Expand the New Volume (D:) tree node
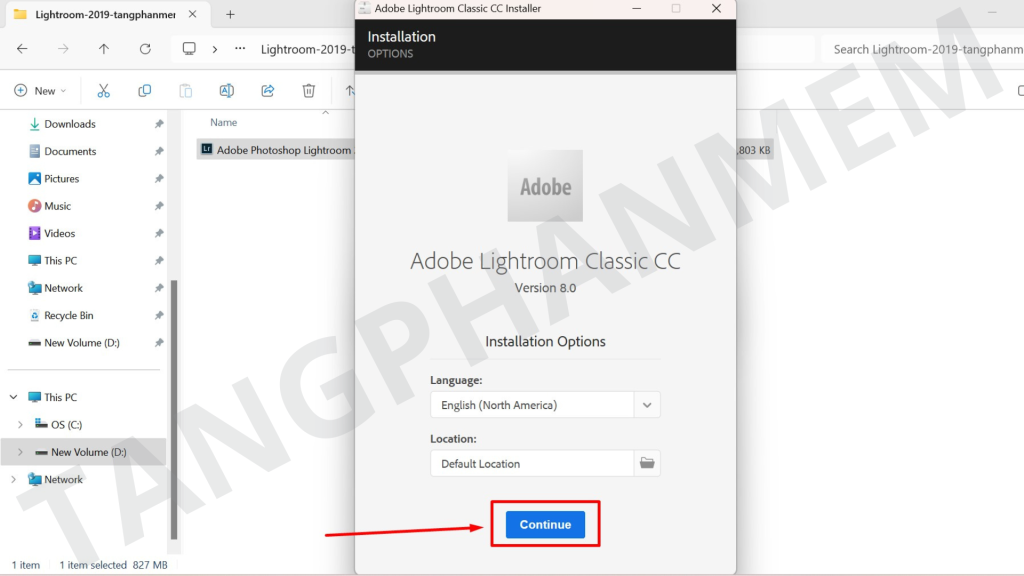This screenshot has width=1024, height=576. coord(20,452)
